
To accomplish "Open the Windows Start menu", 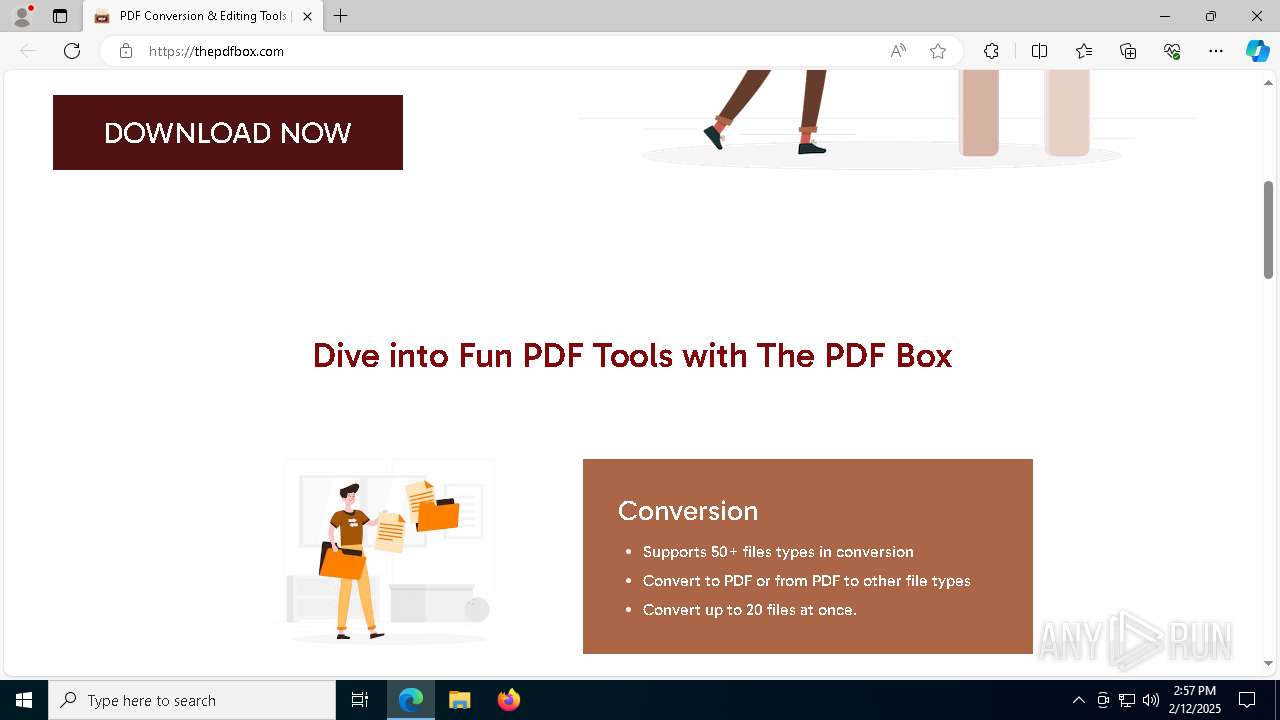I will 24,700.
